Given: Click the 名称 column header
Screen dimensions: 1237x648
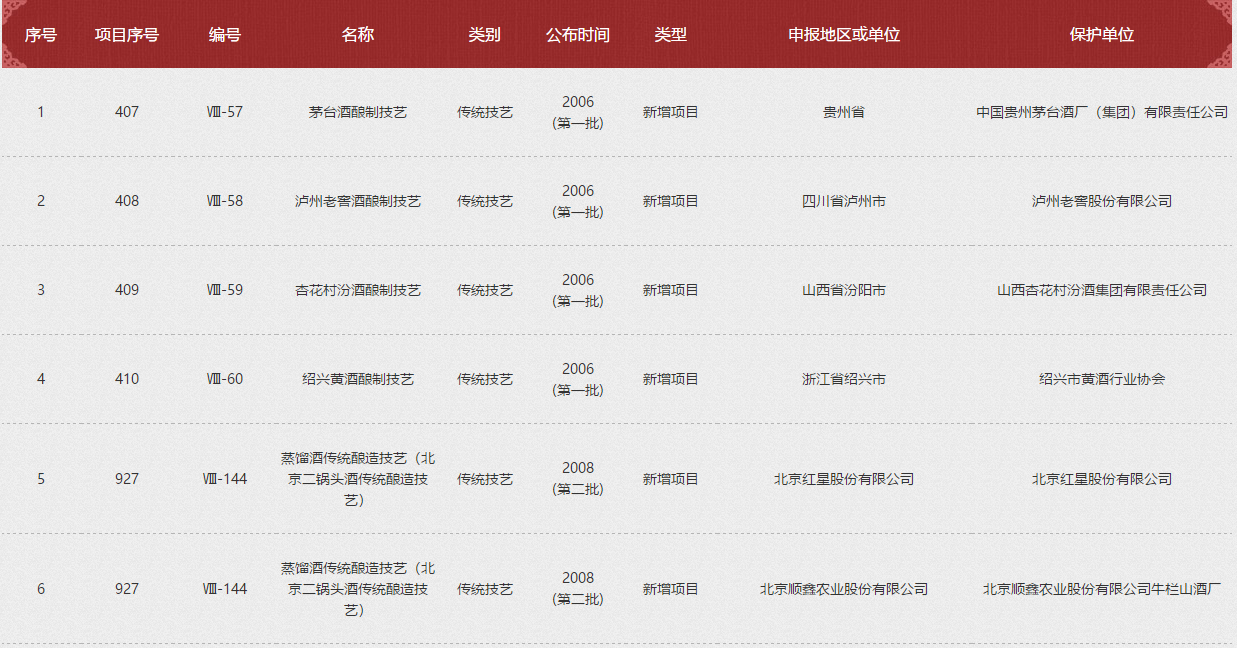Looking at the screenshot, I should click(x=358, y=34).
